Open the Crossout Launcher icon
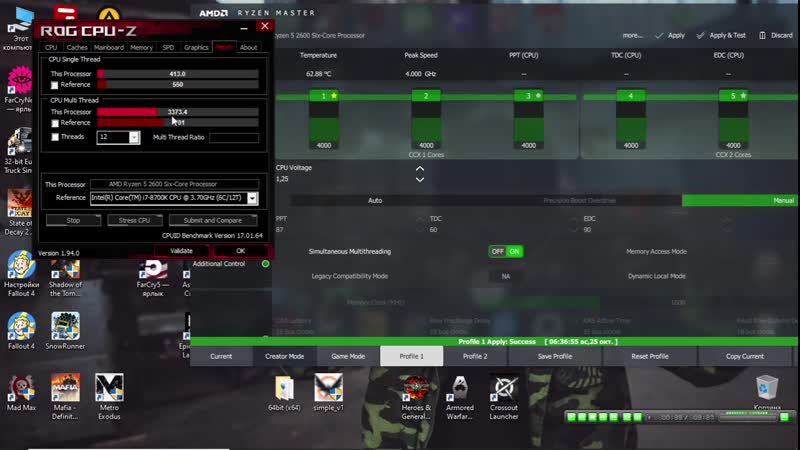 (x=504, y=397)
